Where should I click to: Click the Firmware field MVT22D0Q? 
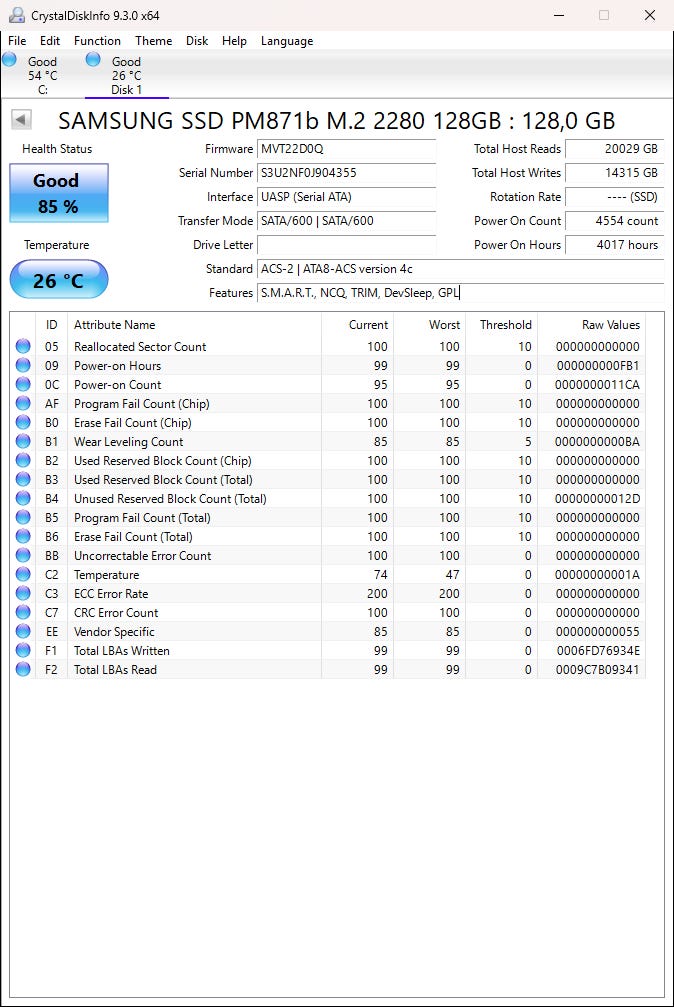(x=346, y=149)
